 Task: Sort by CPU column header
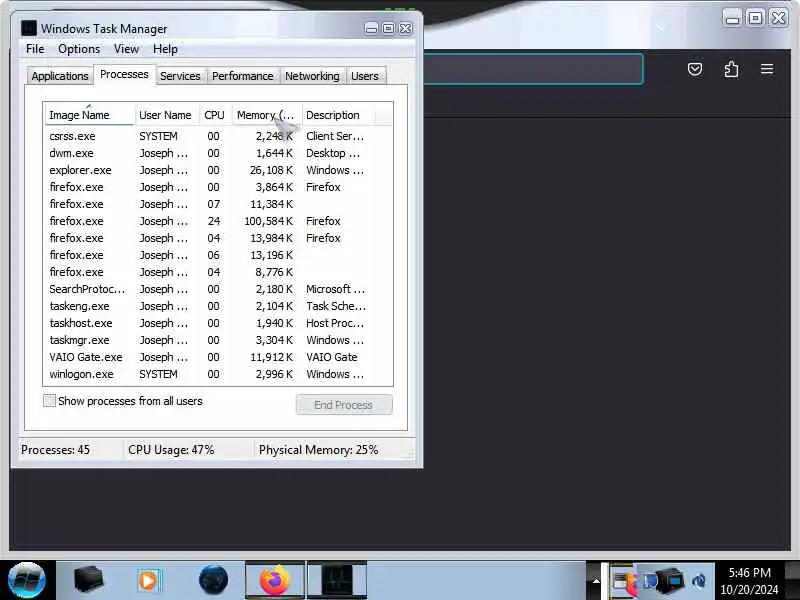point(215,115)
